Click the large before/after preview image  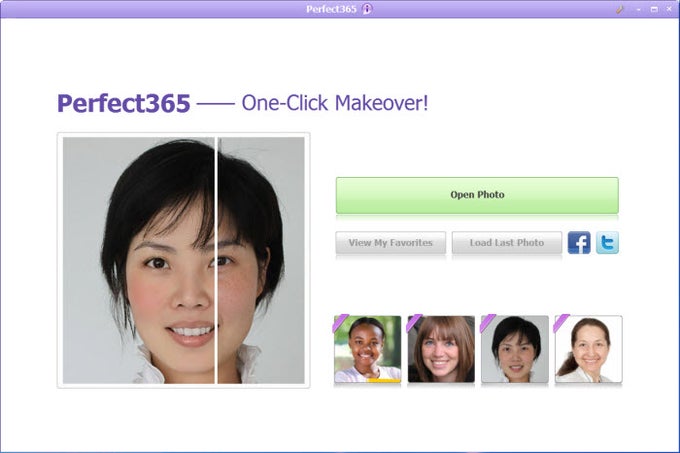[183, 260]
